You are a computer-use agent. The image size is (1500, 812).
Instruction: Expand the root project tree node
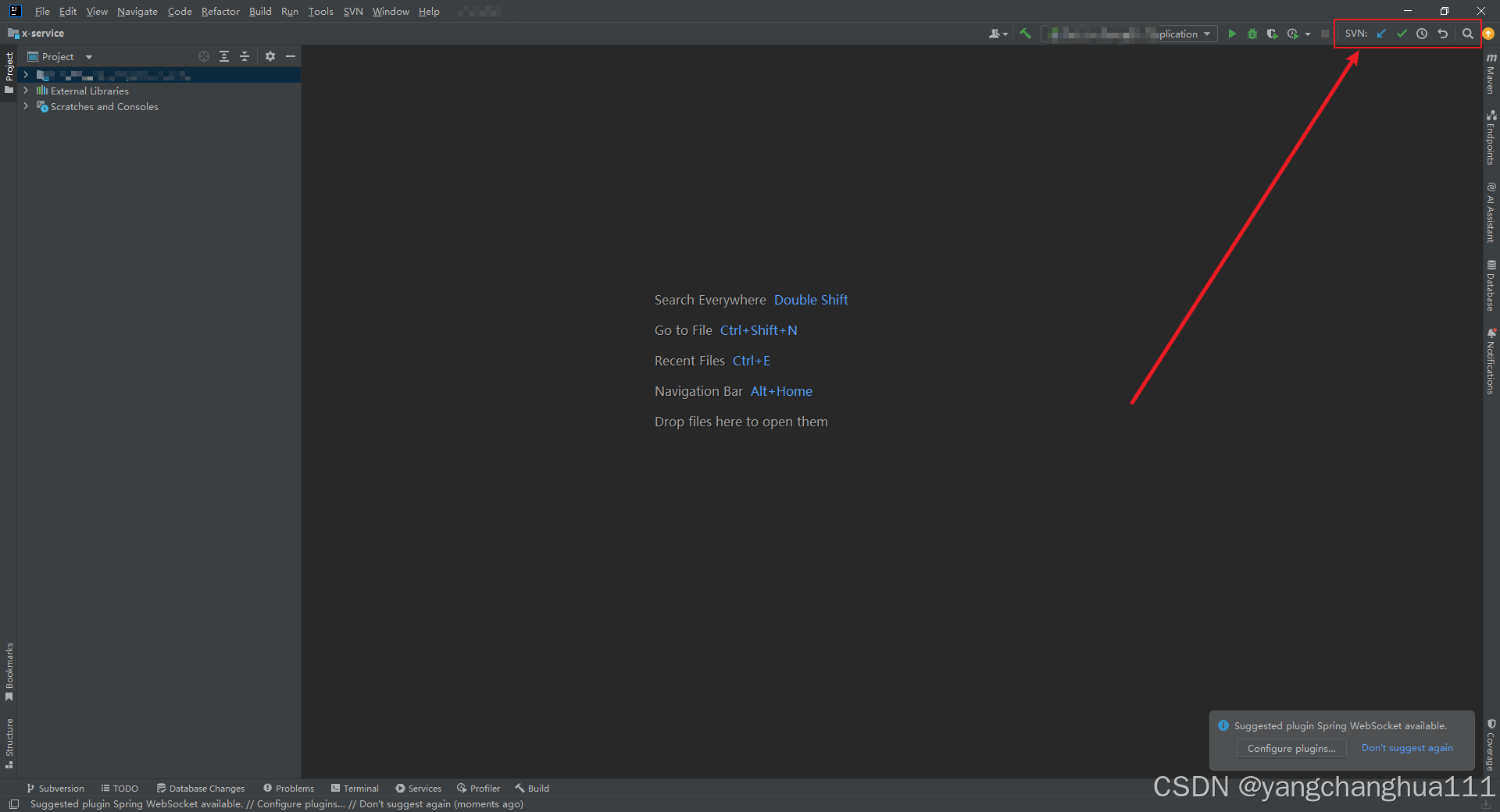tap(26, 75)
